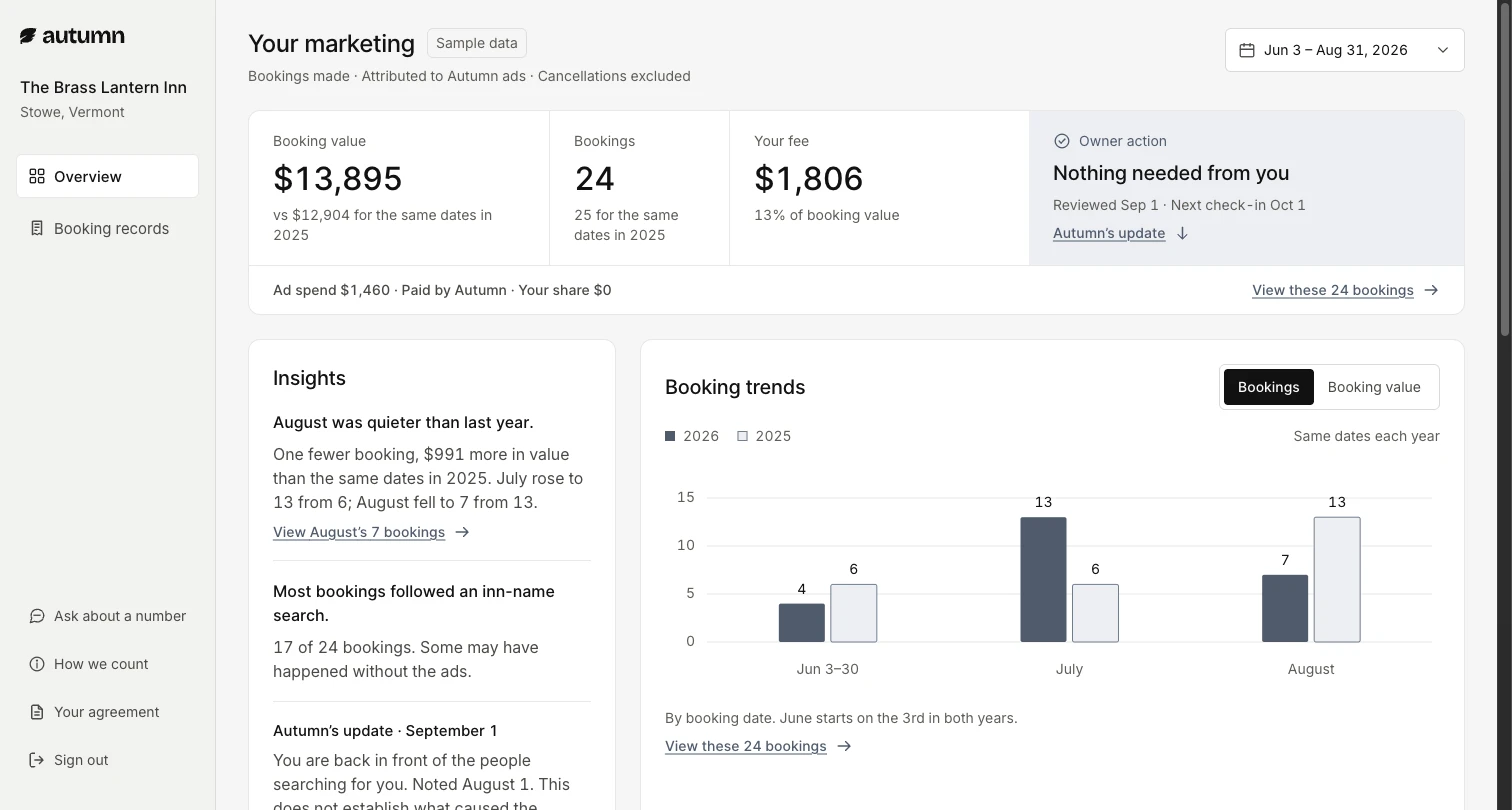Open How we count
1512x810 pixels.
107,664
